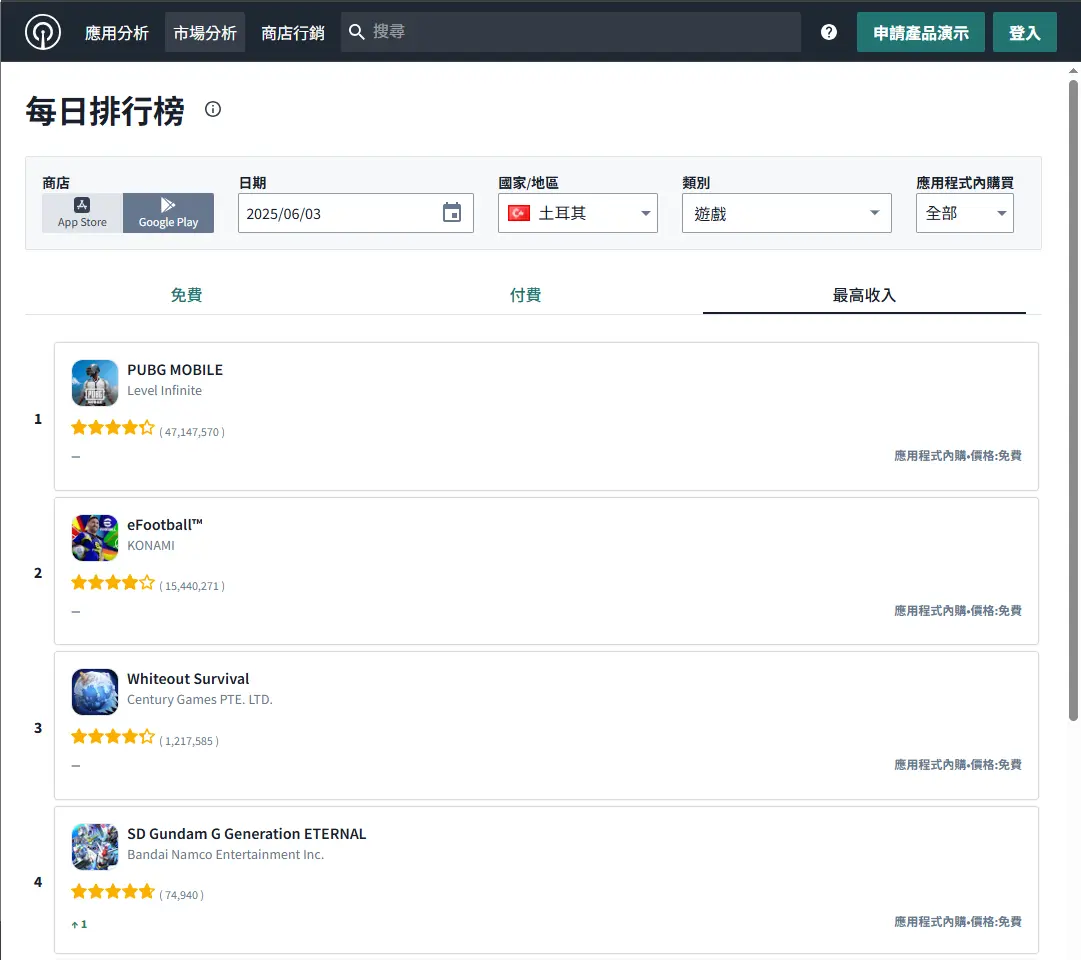Click the Century Games PTE. LTD. publisher
Image resolution: width=1081 pixels, height=960 pixels.
click(x=200, y=699)
